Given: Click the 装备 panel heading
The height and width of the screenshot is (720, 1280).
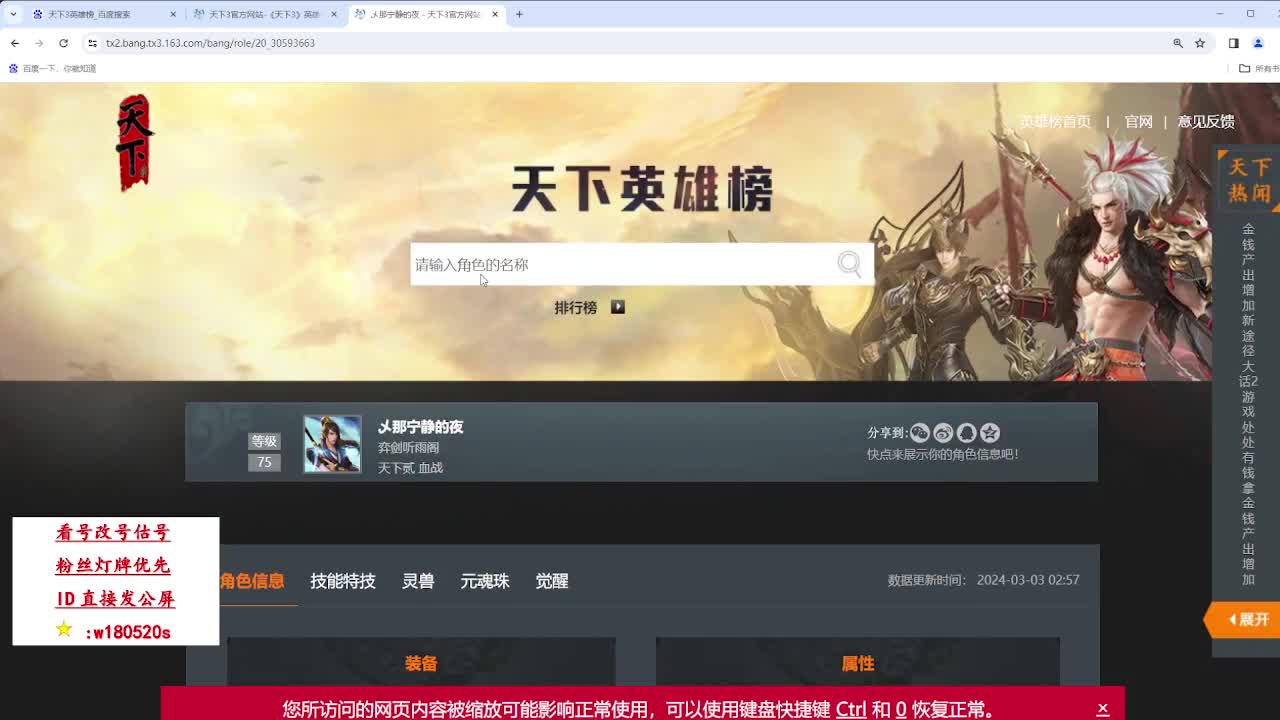Looking at the screenshot, I should coord(421,664).
